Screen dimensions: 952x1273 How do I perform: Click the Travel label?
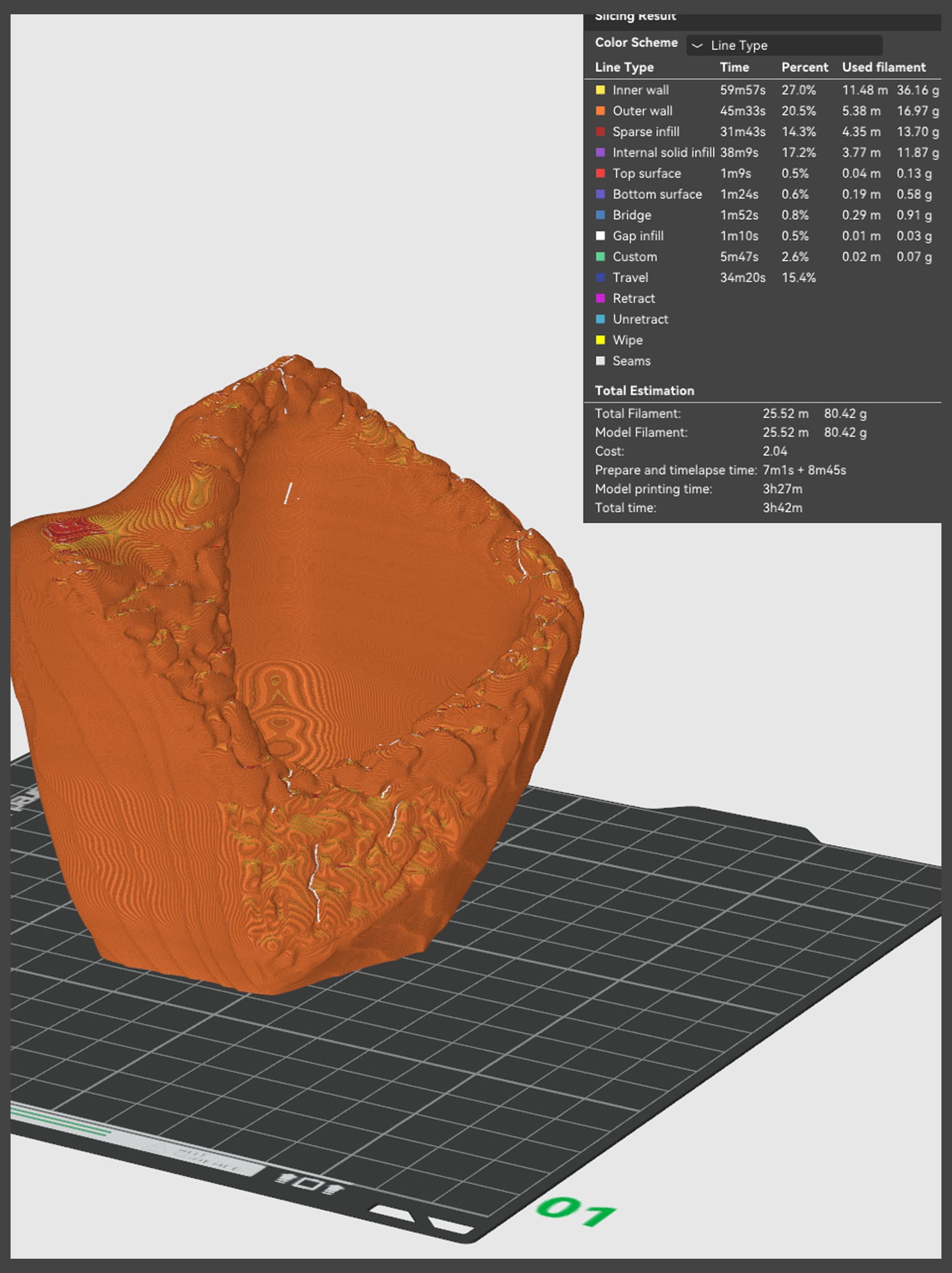coord(630,277)
